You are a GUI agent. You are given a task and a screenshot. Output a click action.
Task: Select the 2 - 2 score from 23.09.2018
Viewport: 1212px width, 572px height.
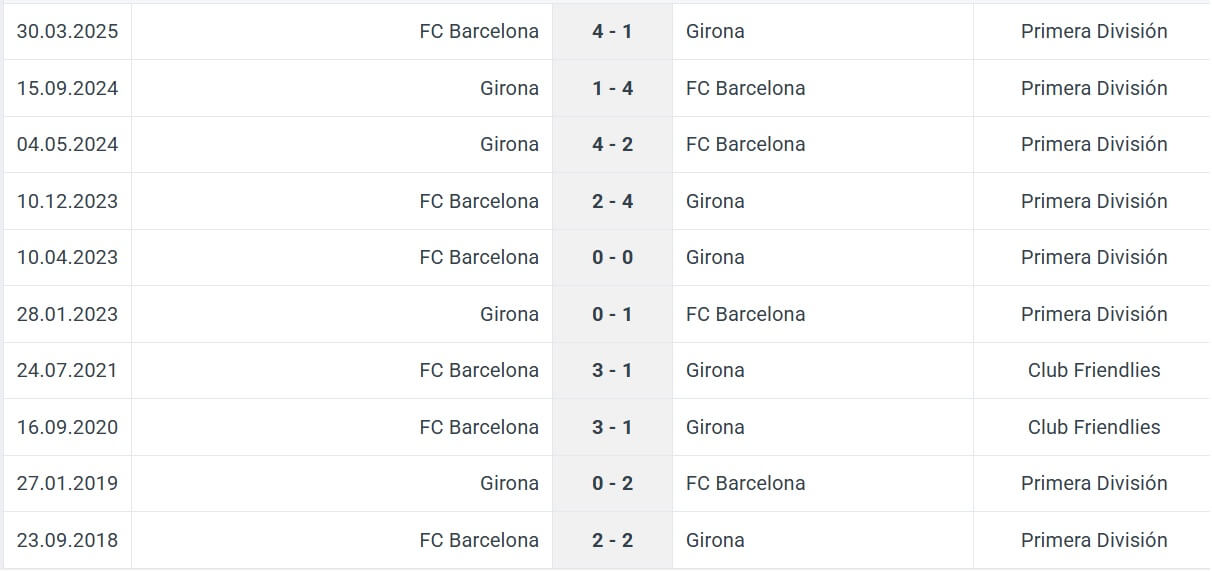612,540
